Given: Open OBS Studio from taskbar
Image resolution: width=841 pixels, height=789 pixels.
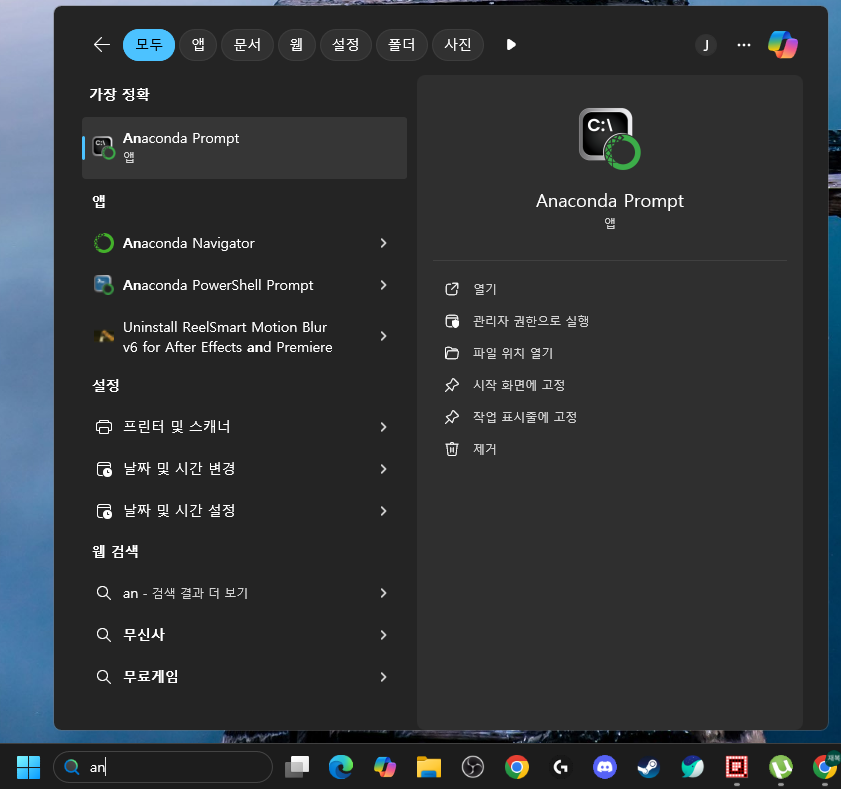Looking at the screenshot, I should pyautogui.click(x=473, y=767).
